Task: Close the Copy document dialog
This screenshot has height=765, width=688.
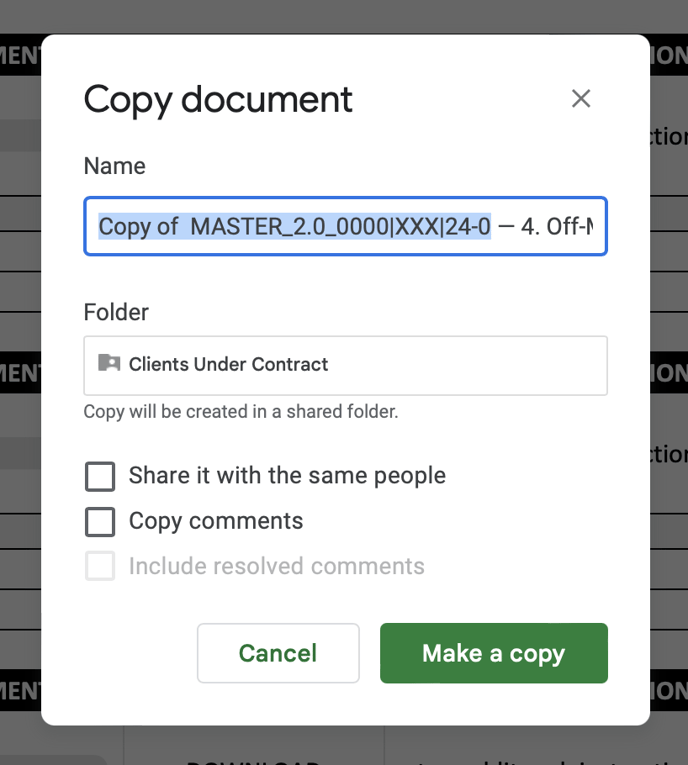Action: pyautogui.click(x=581, y=99)
